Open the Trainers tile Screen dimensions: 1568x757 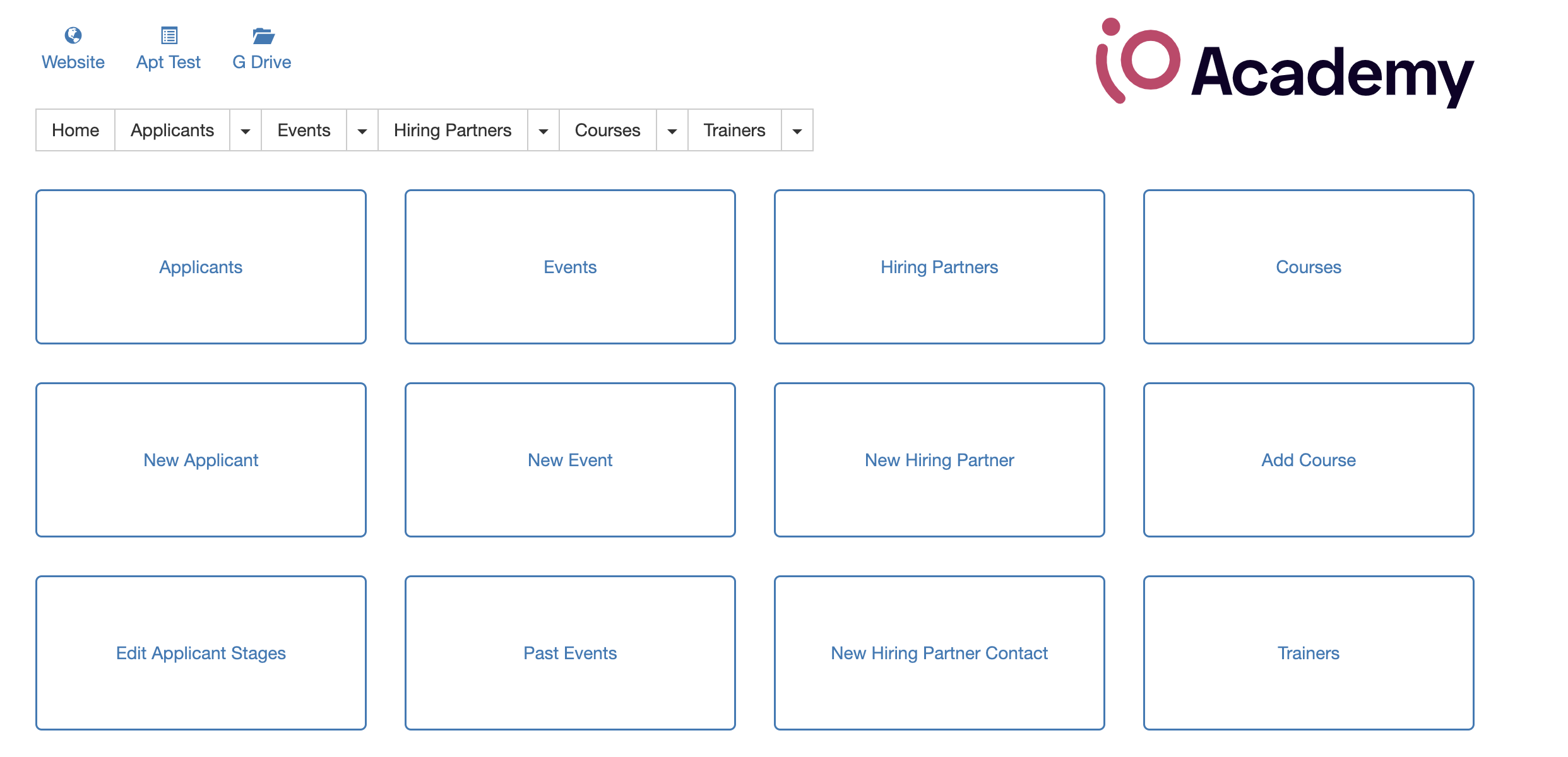click(x=1309, y=653)
